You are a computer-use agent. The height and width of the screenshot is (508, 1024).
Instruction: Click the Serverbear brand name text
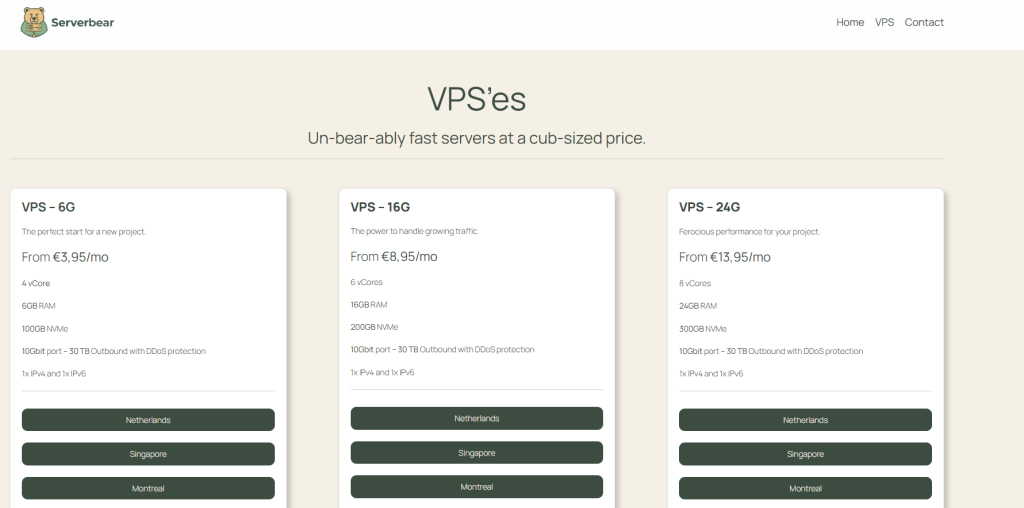82,22
